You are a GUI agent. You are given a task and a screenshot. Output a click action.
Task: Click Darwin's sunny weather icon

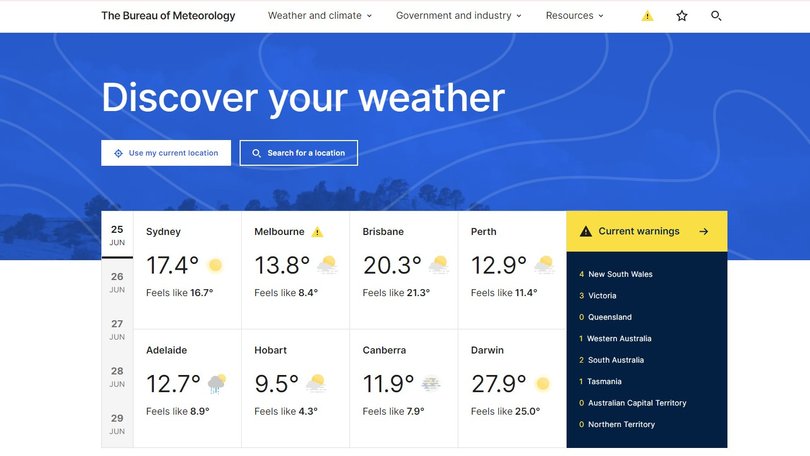coord(542,384)
